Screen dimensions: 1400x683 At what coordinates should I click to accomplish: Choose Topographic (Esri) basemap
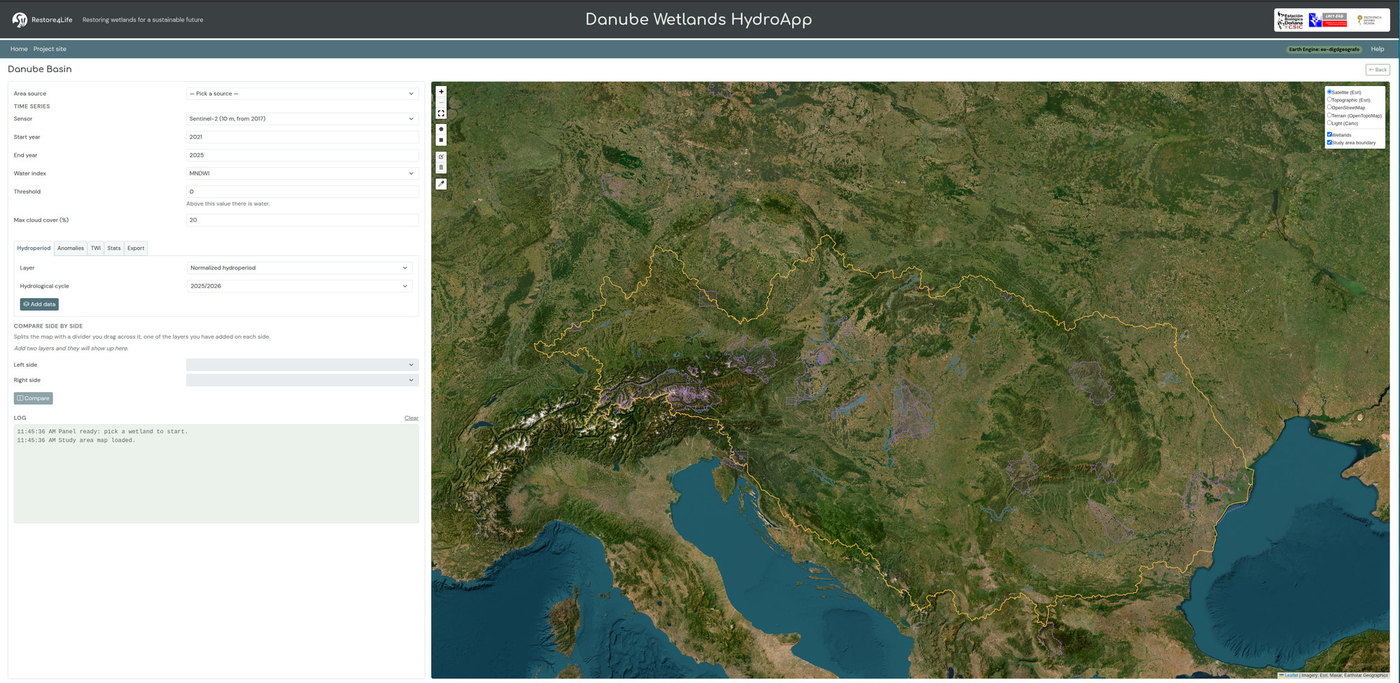[x=1329, y=100]
